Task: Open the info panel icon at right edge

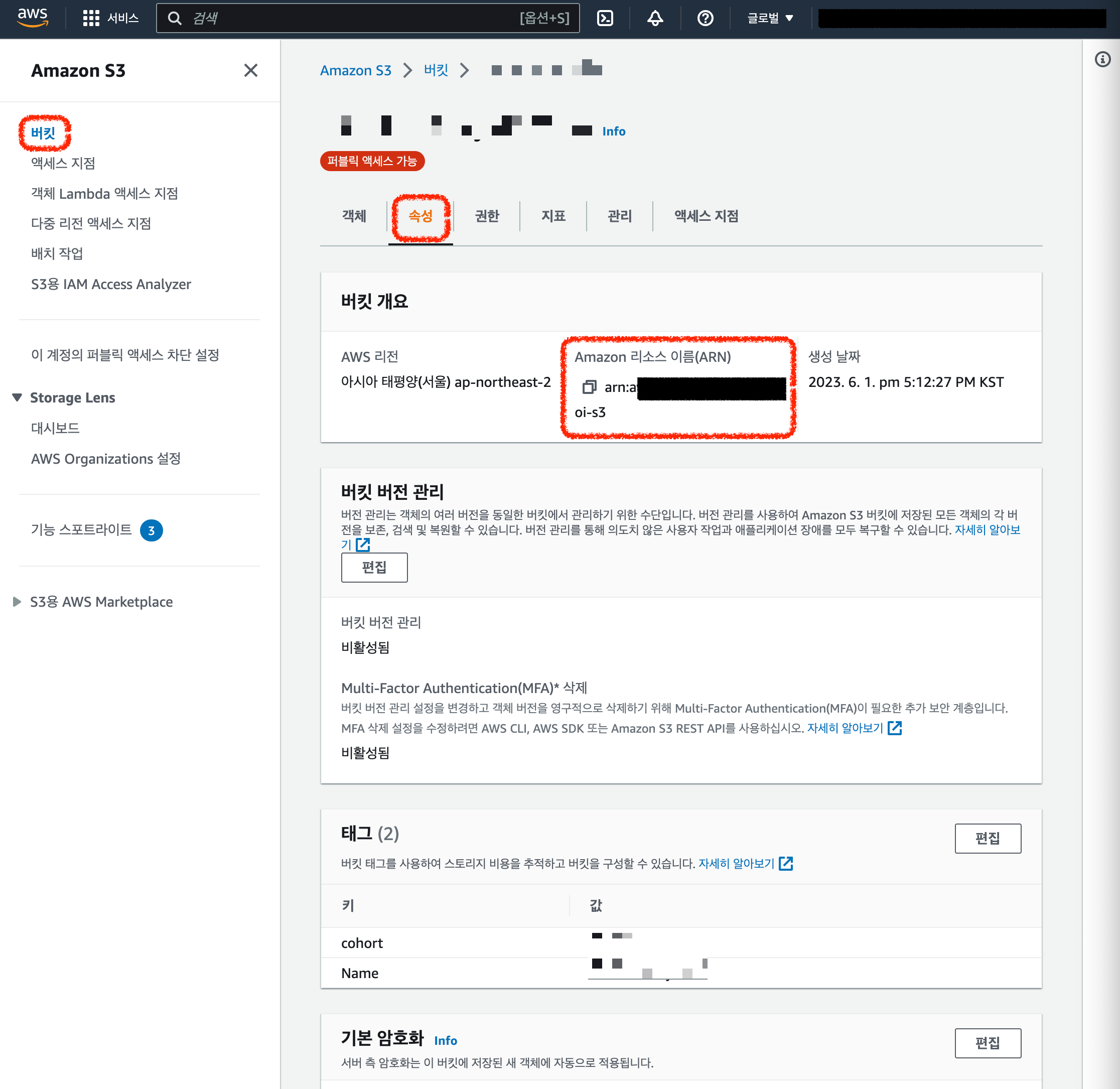Action: pyautogui.click(x=1102, y=59)
